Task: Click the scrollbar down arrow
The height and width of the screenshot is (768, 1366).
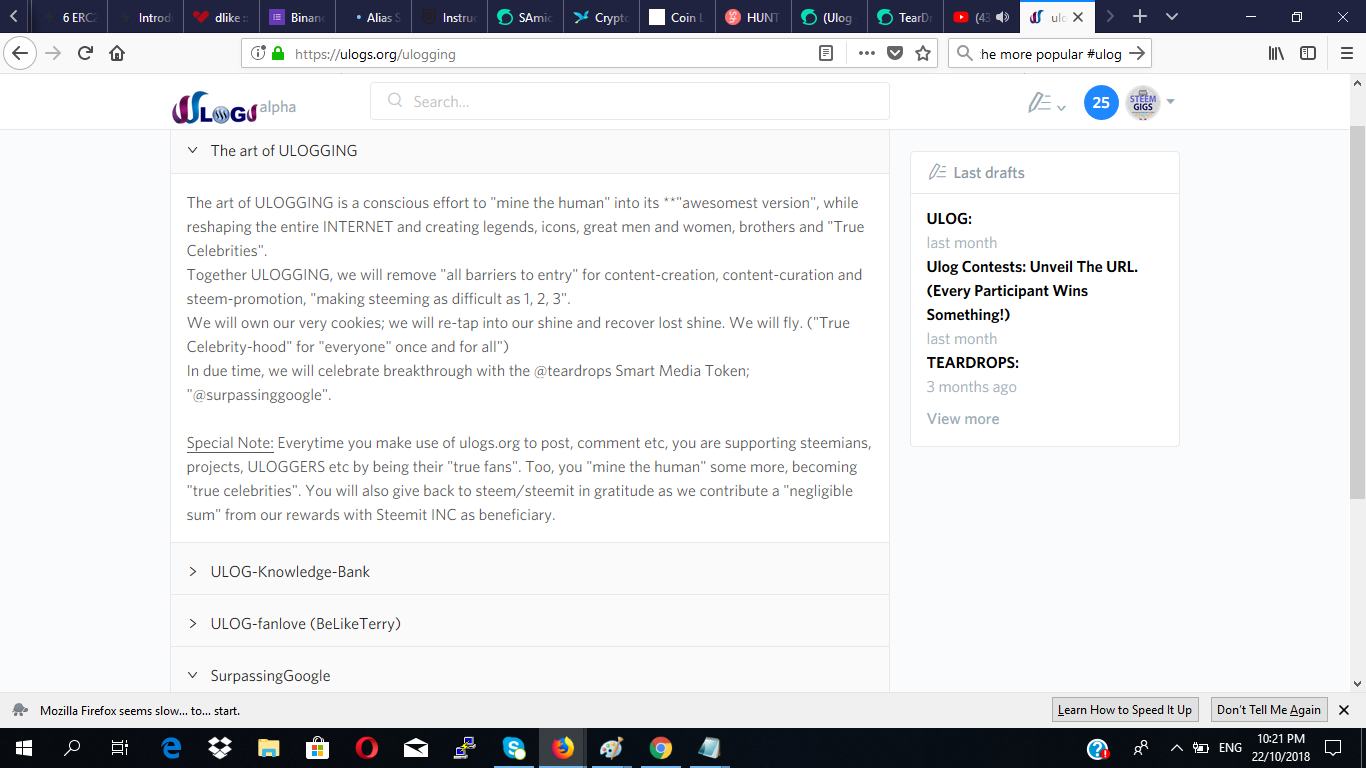Action: (1357, 684)
